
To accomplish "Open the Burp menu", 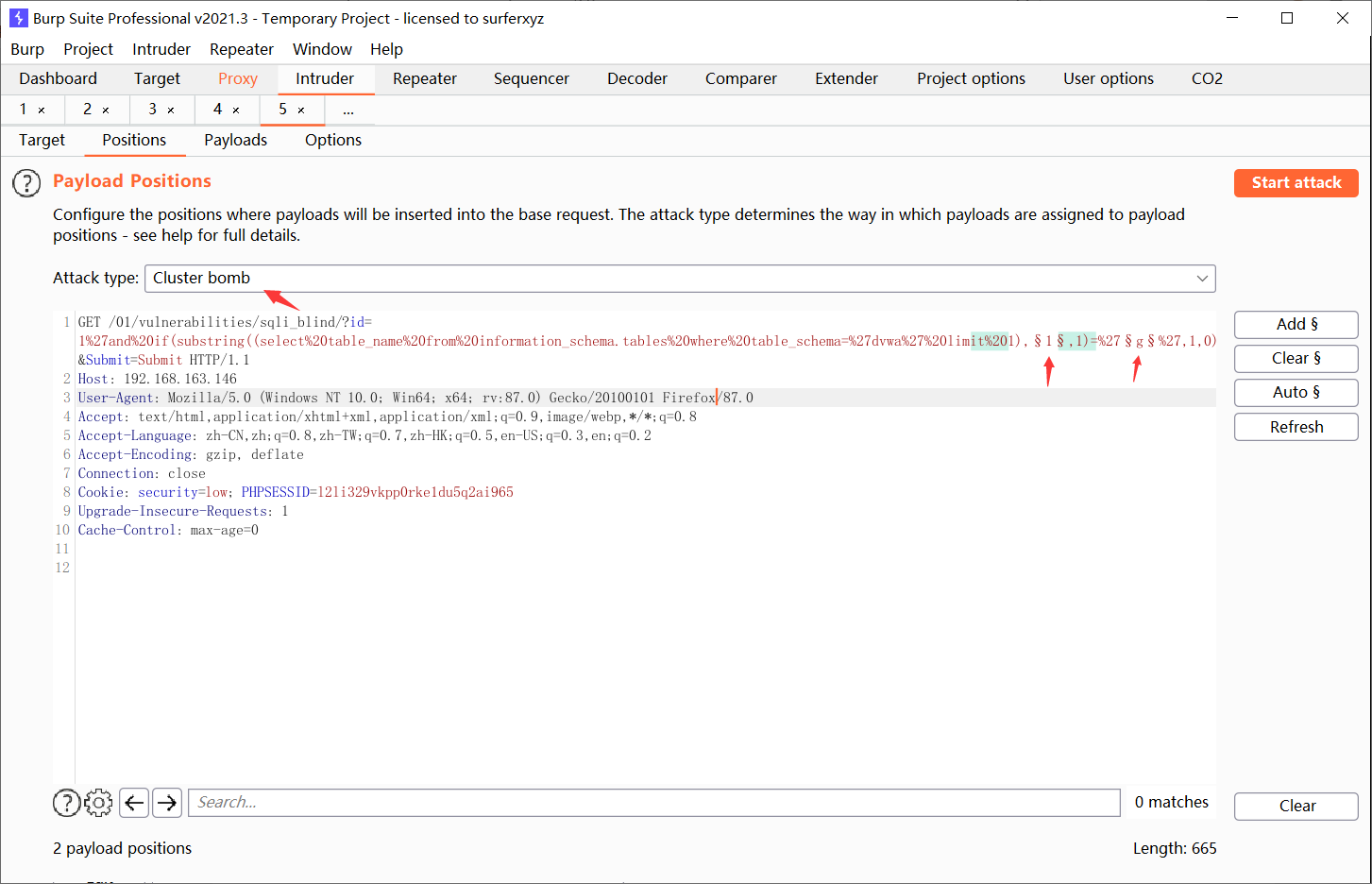I will (x=27, y=49).
